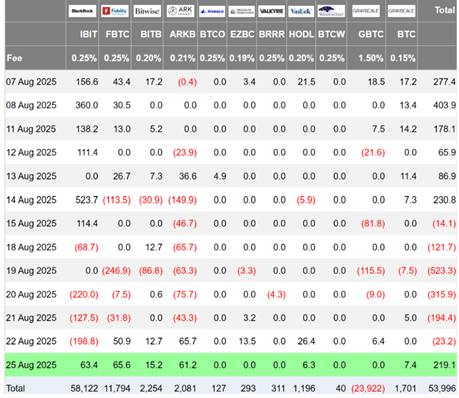Click the Total row label at bottom

[x=15, y=389]
